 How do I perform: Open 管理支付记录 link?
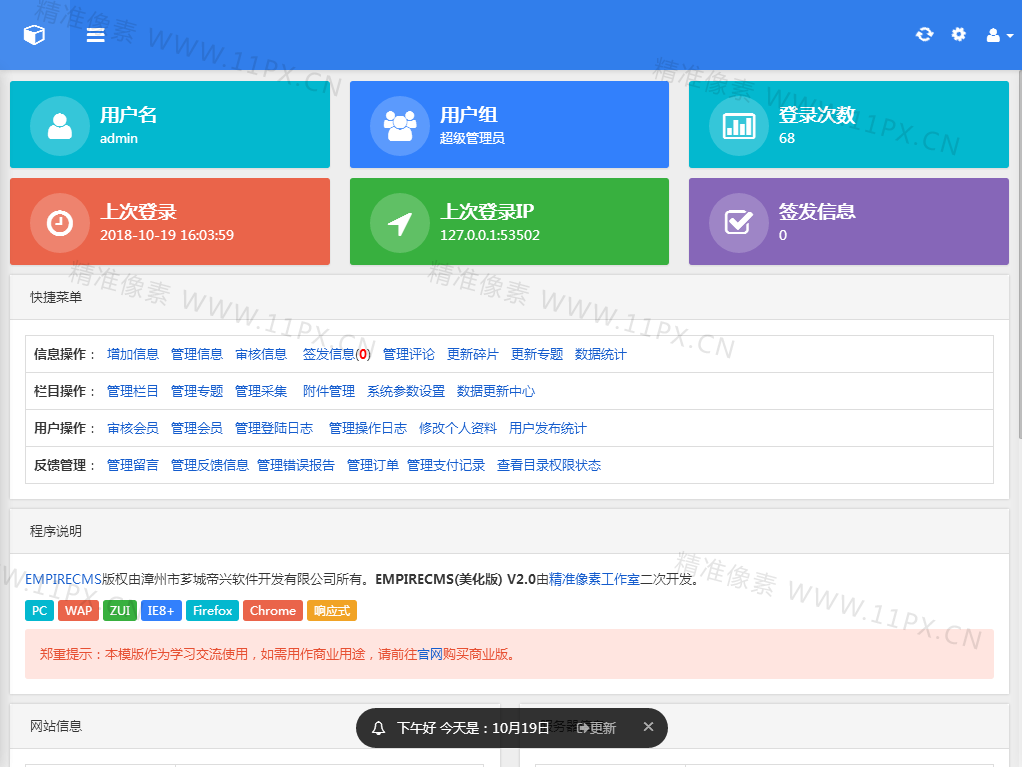click(x=445, y=465)
